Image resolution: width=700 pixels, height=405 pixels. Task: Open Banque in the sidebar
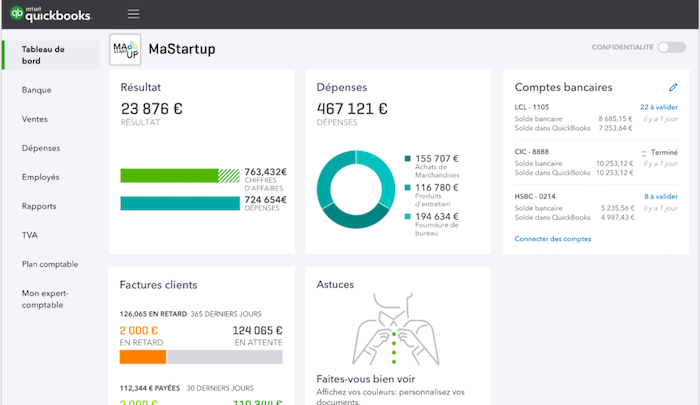(x=37, y=90)
